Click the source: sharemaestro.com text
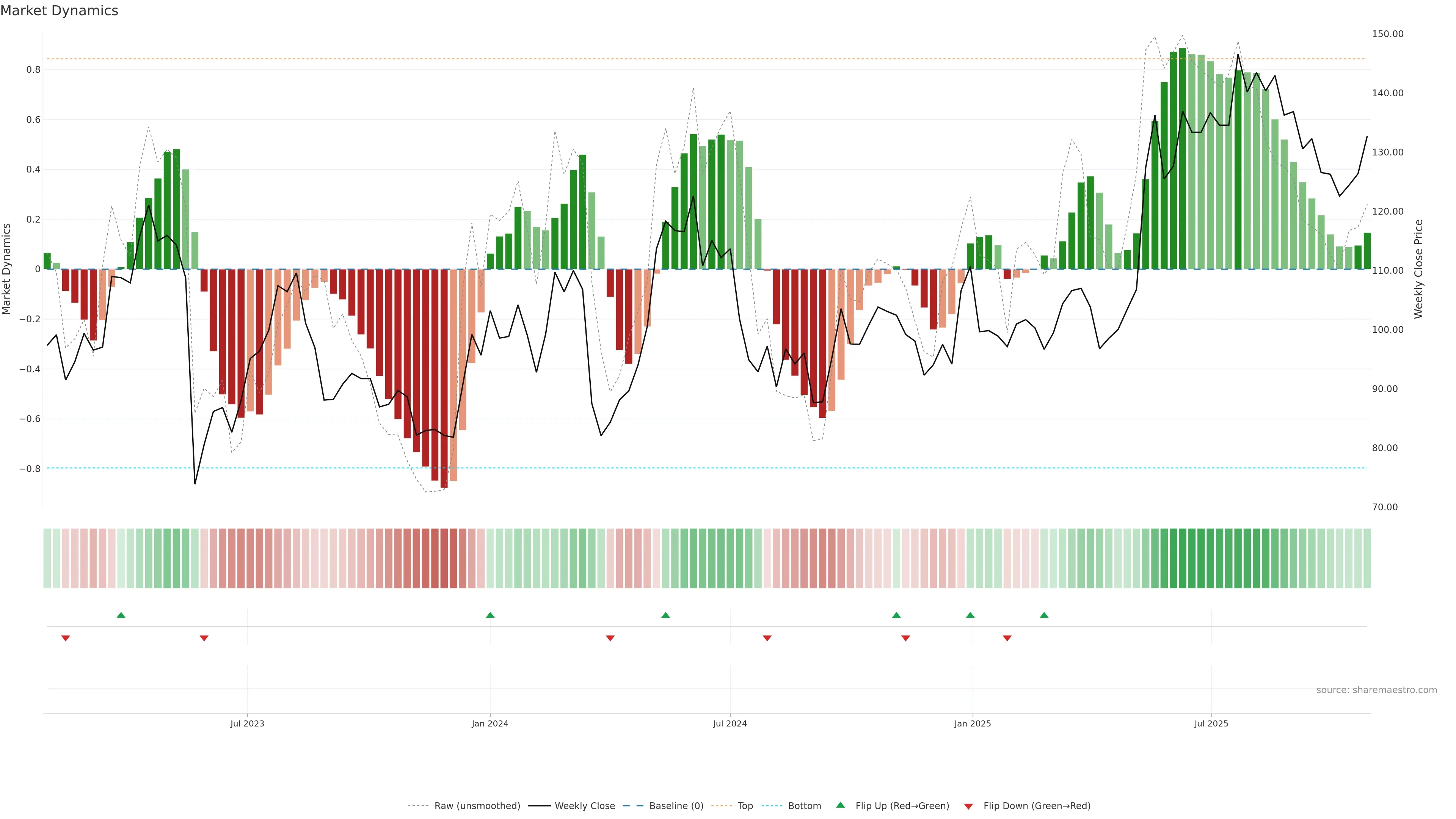 (1376, 690)
